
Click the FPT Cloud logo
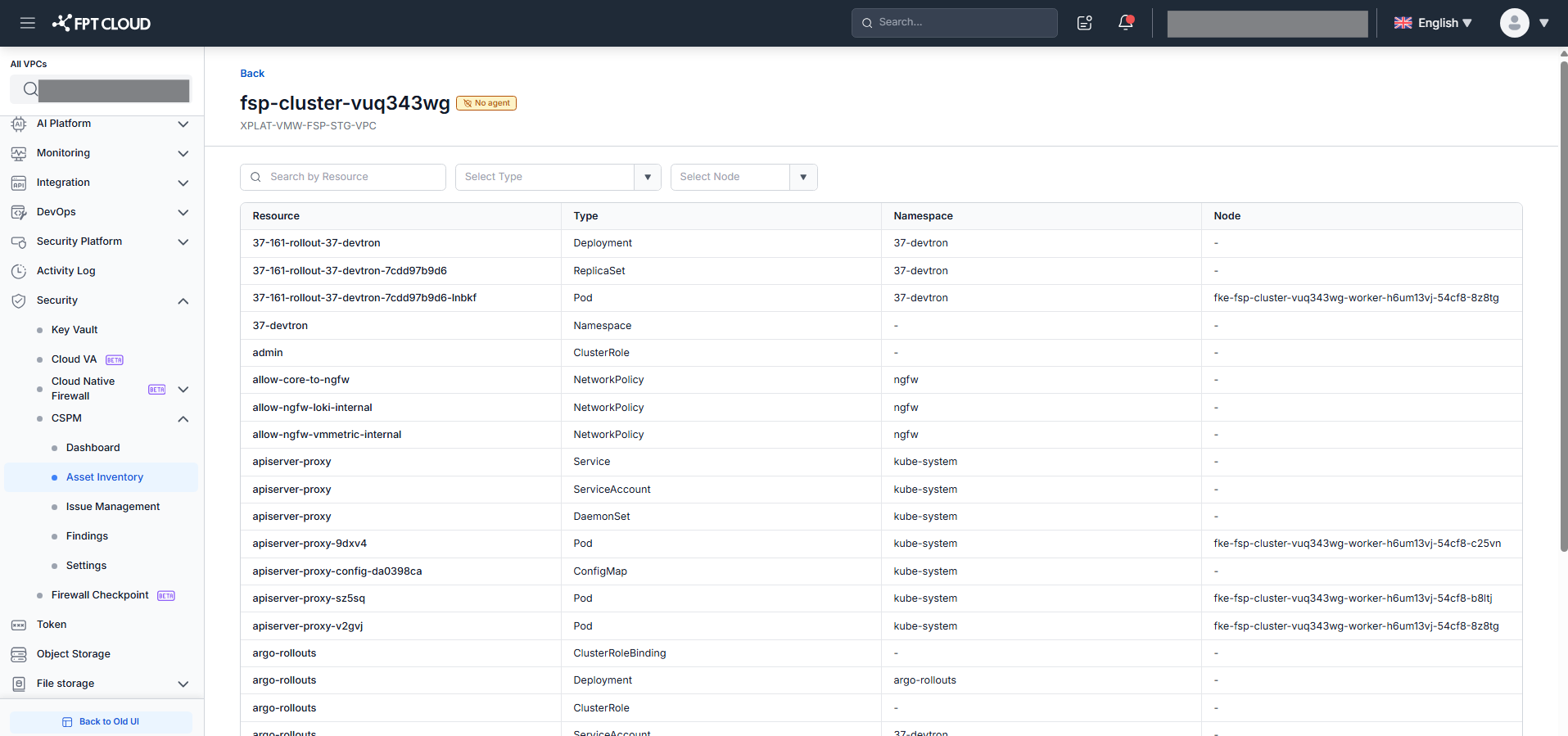pyautogui.click(x=102, y=23)
